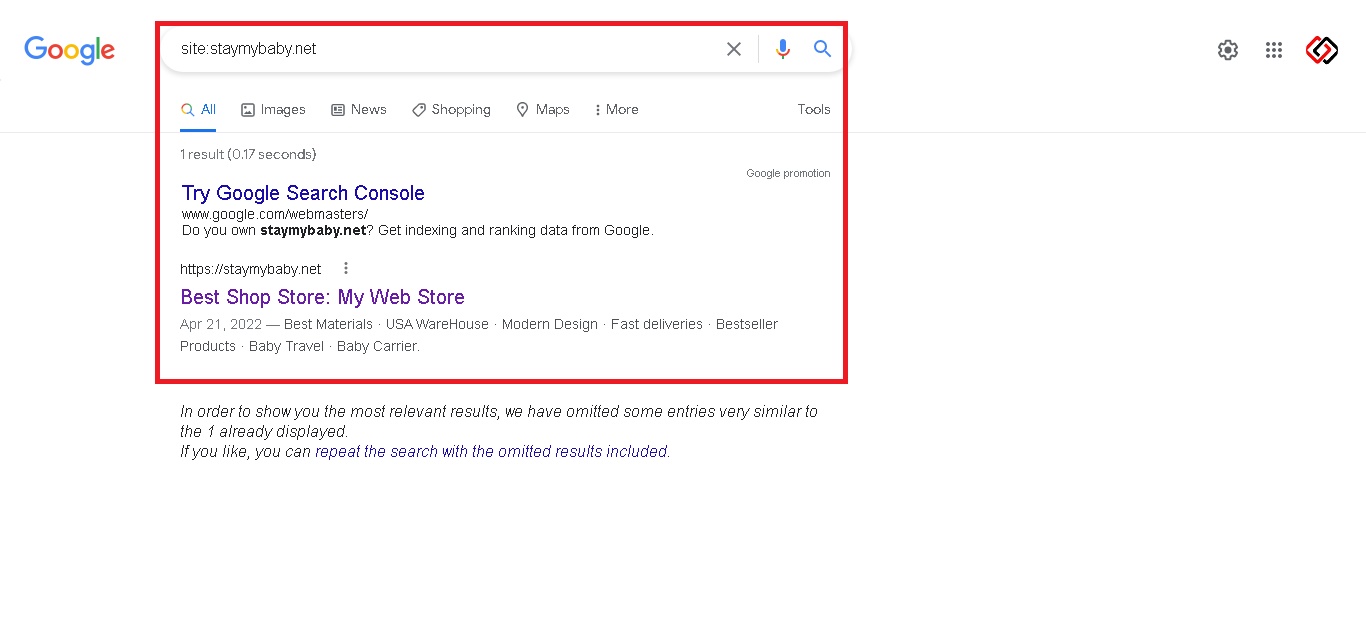Open Best Shop Store: My Web Store result
Screen dimensions: 1366x642
322,297
